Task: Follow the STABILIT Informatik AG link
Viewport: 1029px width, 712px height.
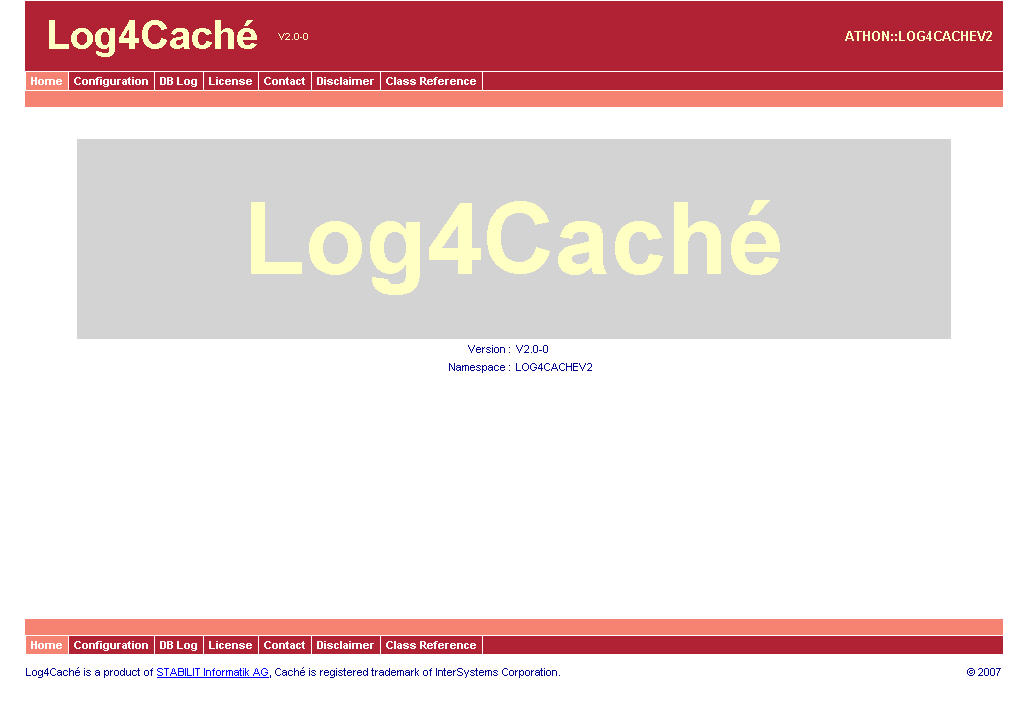Action: click(x=213, y=672)
